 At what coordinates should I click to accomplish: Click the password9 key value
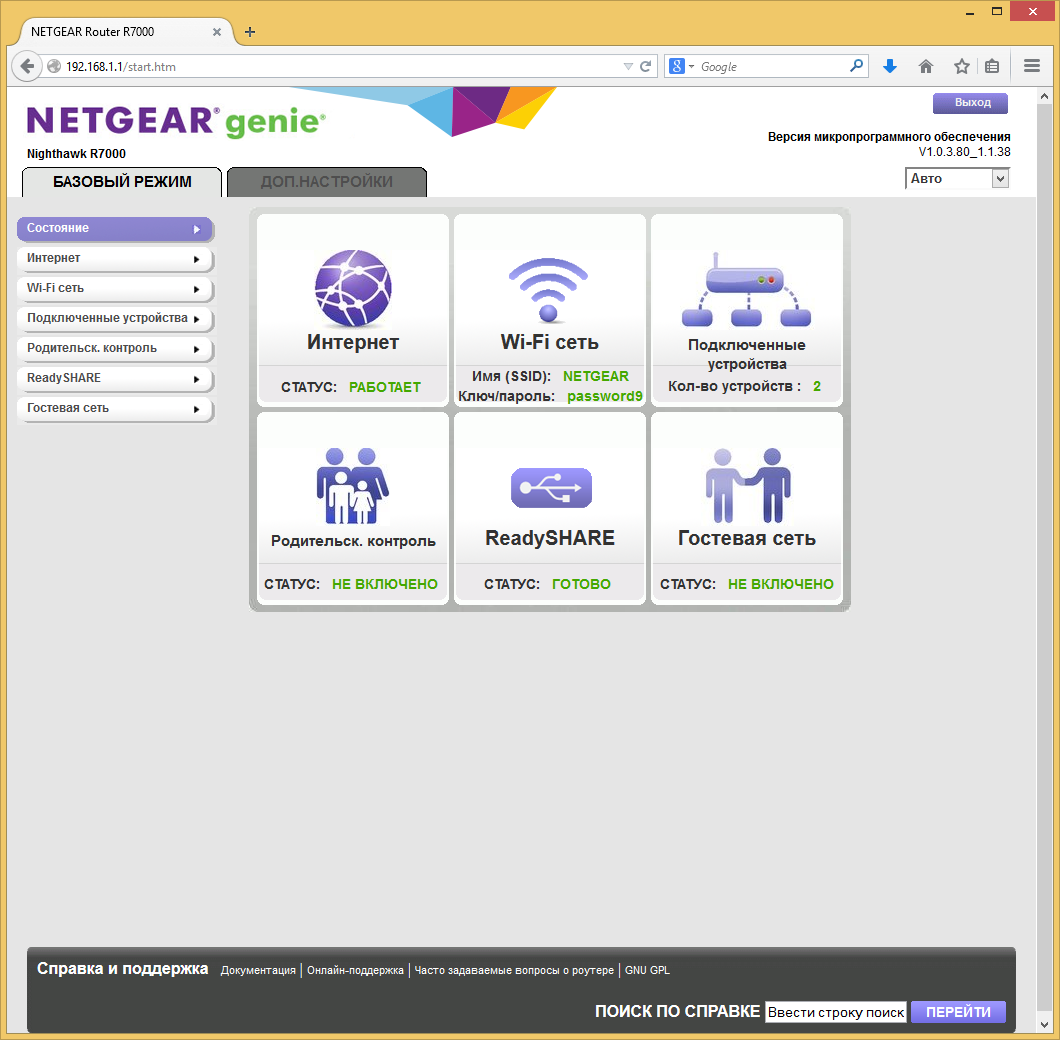tap(604, 396)
